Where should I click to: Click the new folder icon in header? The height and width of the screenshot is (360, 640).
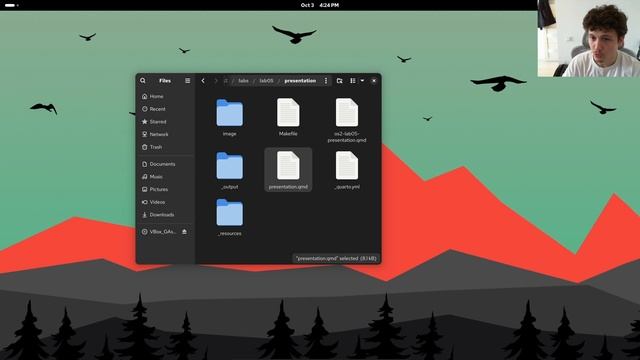coord(339,81)
